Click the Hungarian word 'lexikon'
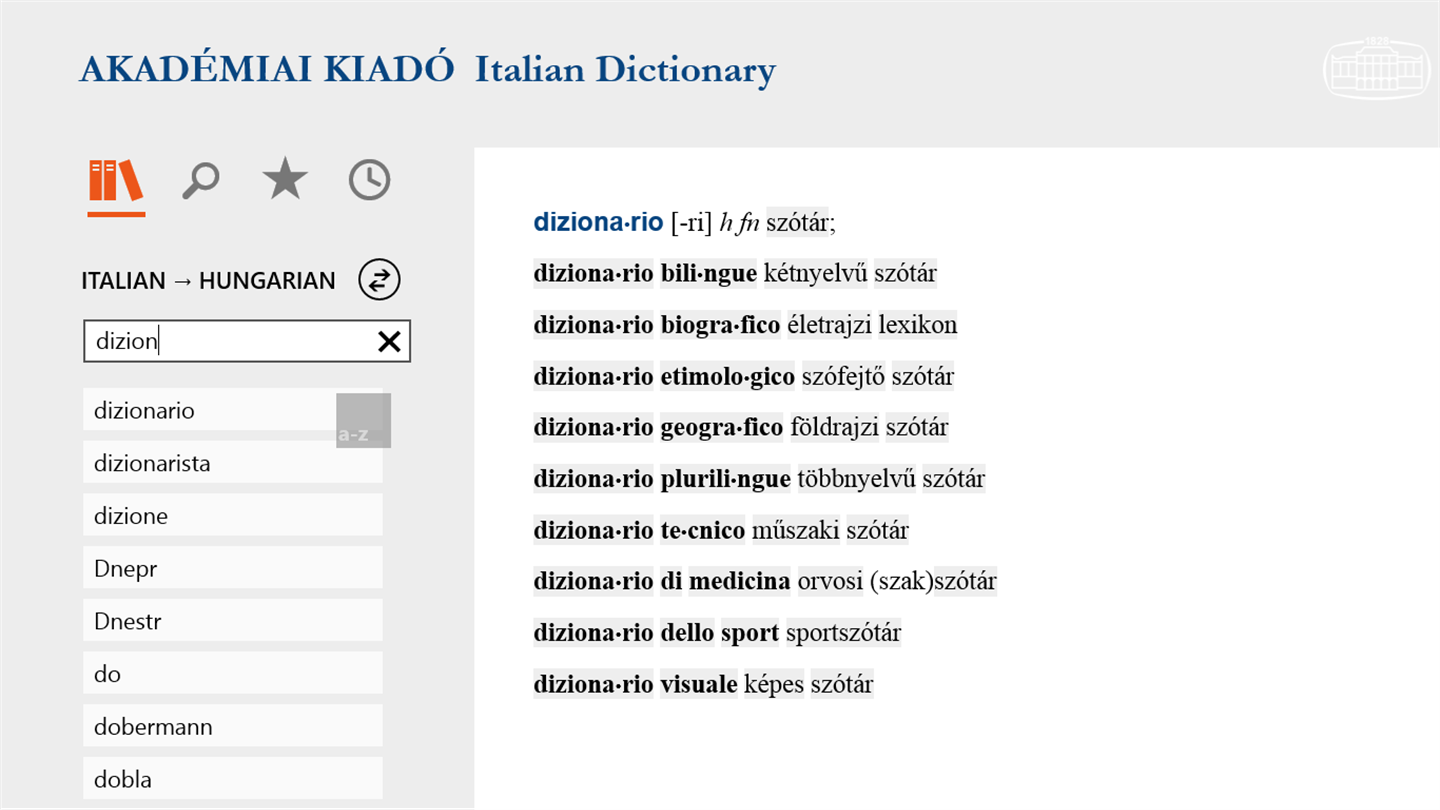 pyautogui.click(x=918, y=325)
